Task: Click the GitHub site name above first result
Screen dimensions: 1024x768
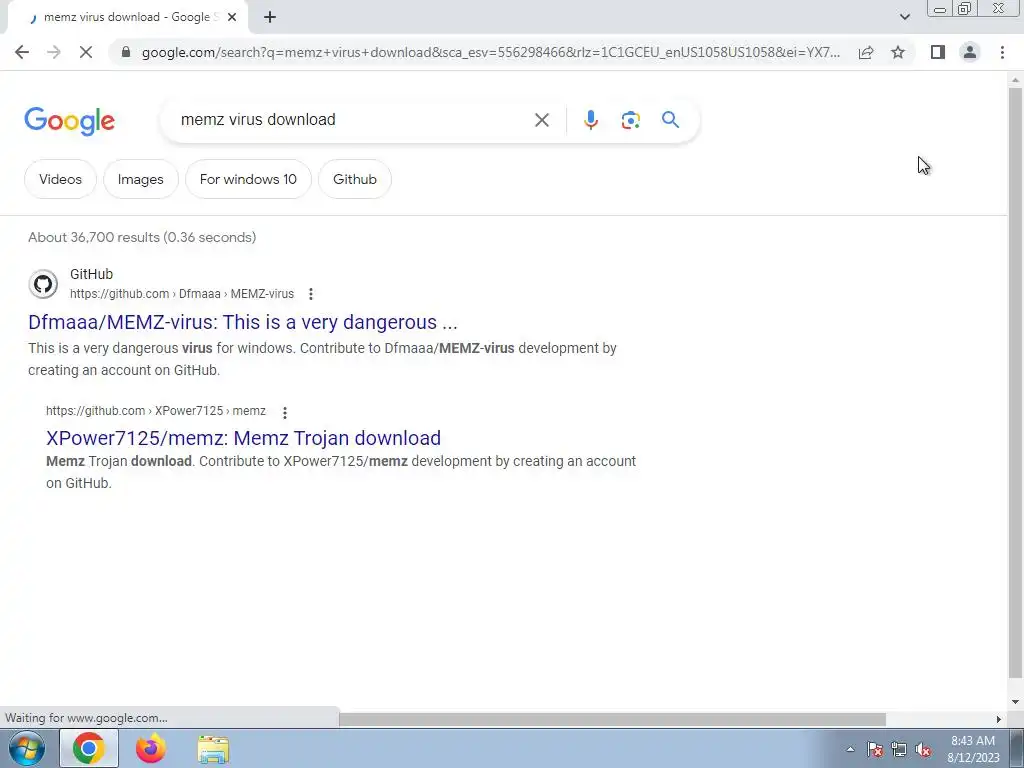Action: point(91,274)
